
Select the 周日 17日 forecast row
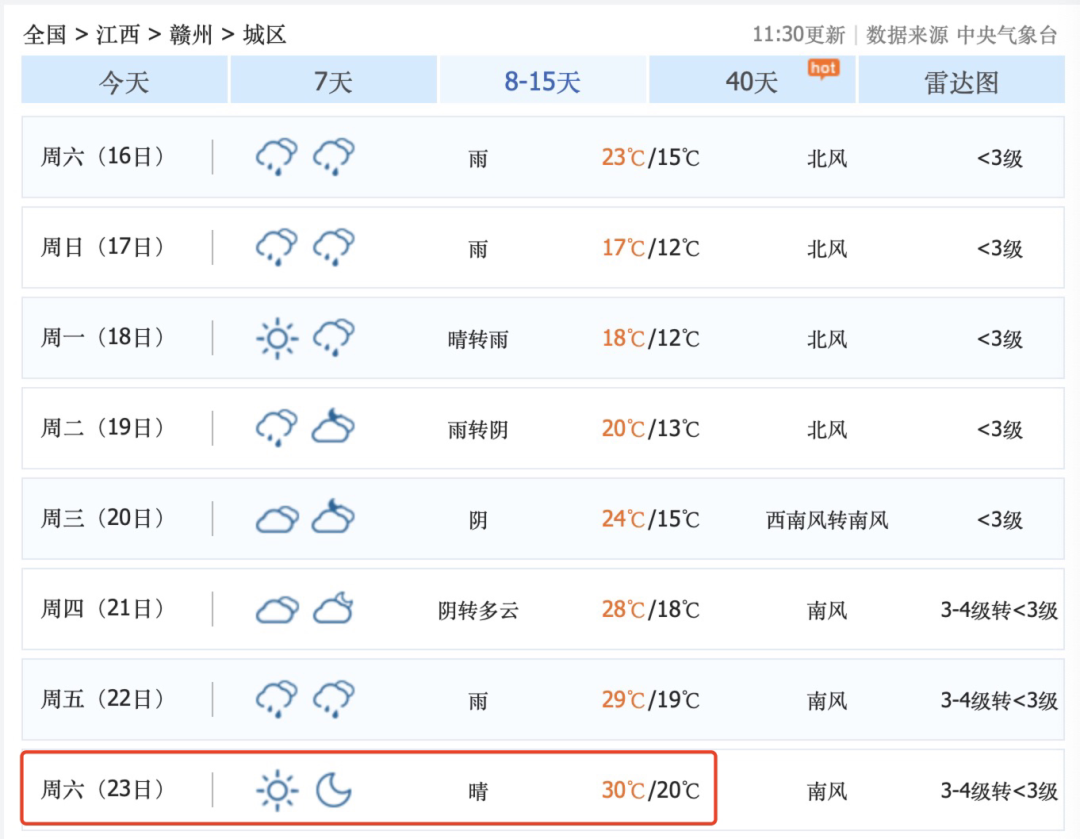click(x=543, y=247)
